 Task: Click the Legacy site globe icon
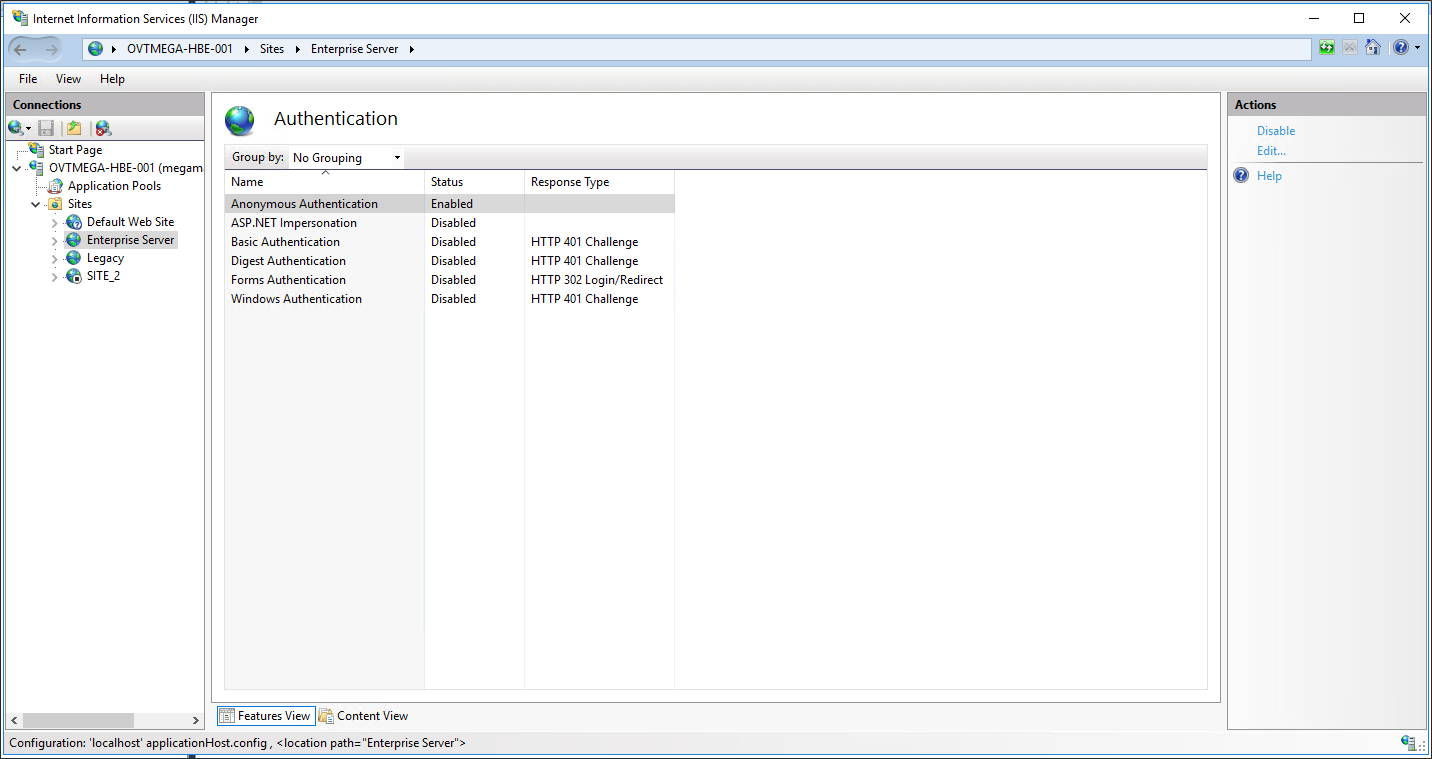coord(74,258)
